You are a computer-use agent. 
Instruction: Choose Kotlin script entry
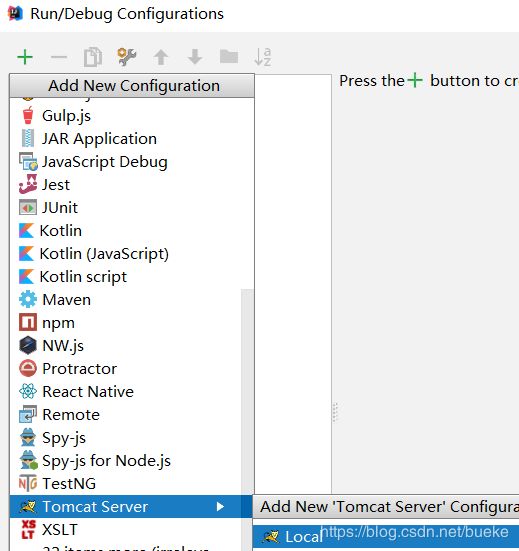131,276
